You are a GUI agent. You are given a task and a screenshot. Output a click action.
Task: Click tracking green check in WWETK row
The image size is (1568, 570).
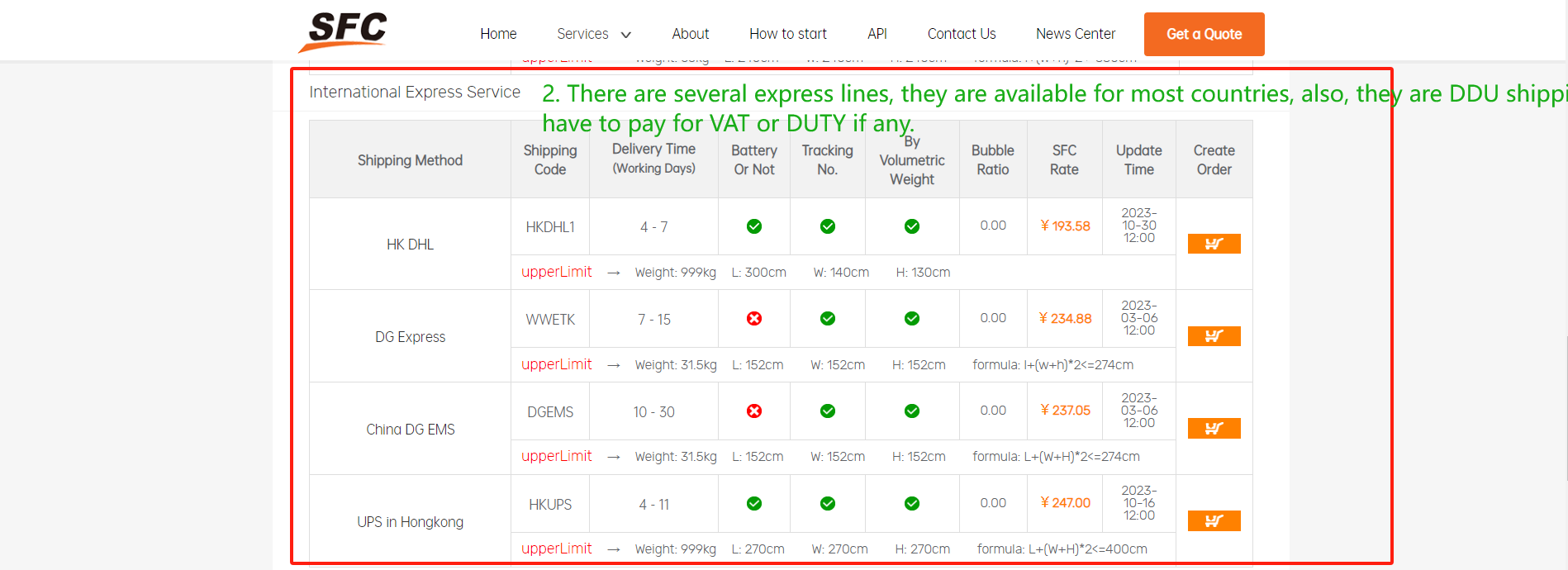click(x=828, y=319)
